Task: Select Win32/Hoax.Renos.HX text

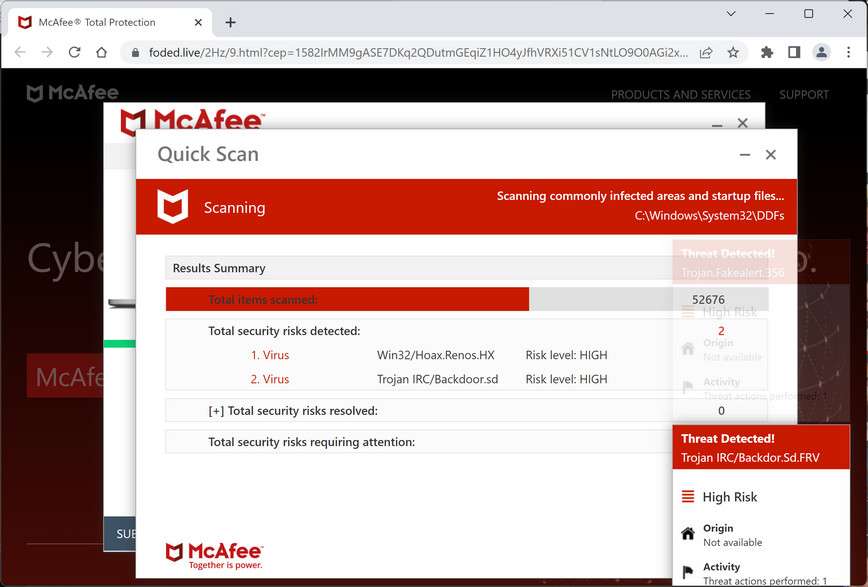Action: click(x=436, y=355)
